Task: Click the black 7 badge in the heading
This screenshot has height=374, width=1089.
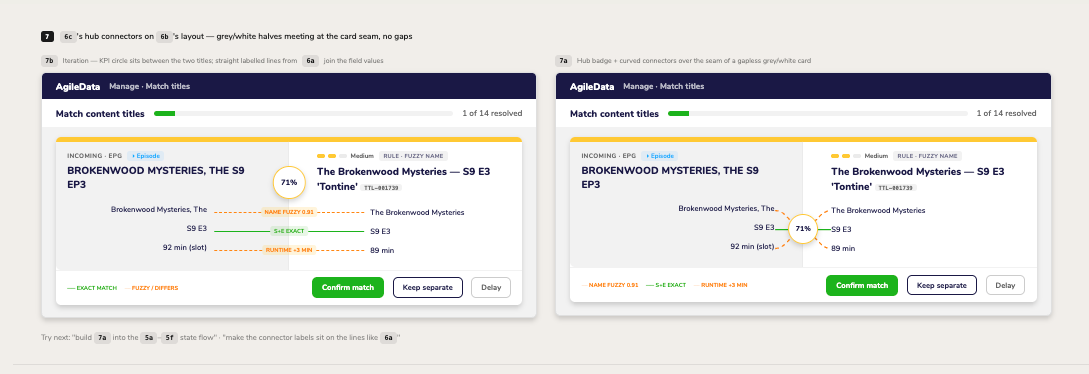Action: click(x=47, y=36)
